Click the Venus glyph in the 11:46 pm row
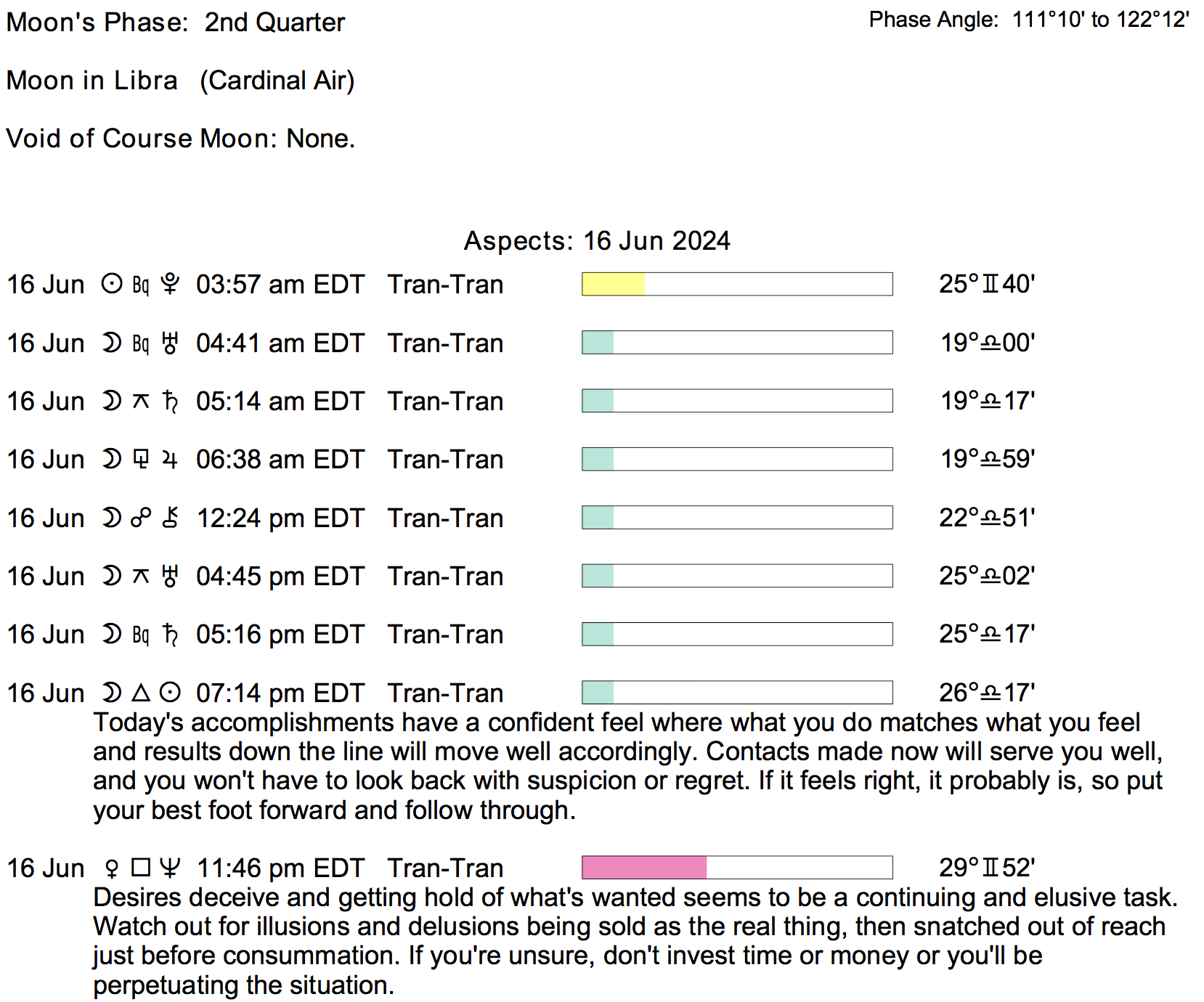This screenshot has width=1204, height=1002. [112, 868]
